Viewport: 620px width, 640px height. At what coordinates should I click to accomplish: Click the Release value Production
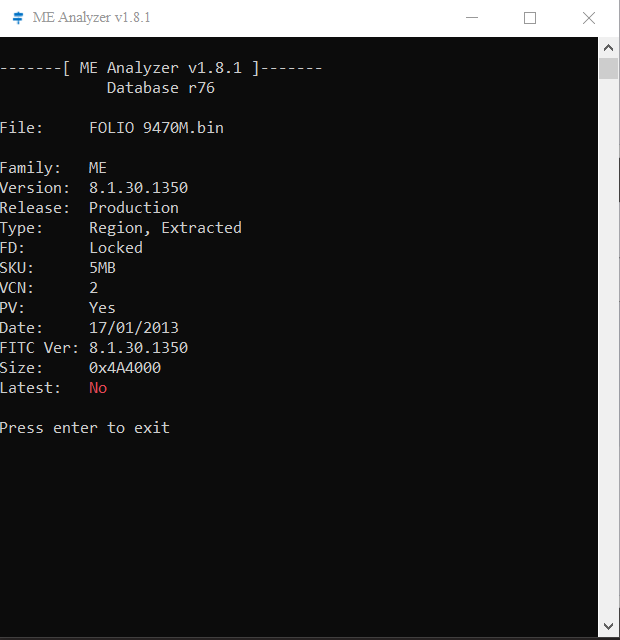point(134,208)
